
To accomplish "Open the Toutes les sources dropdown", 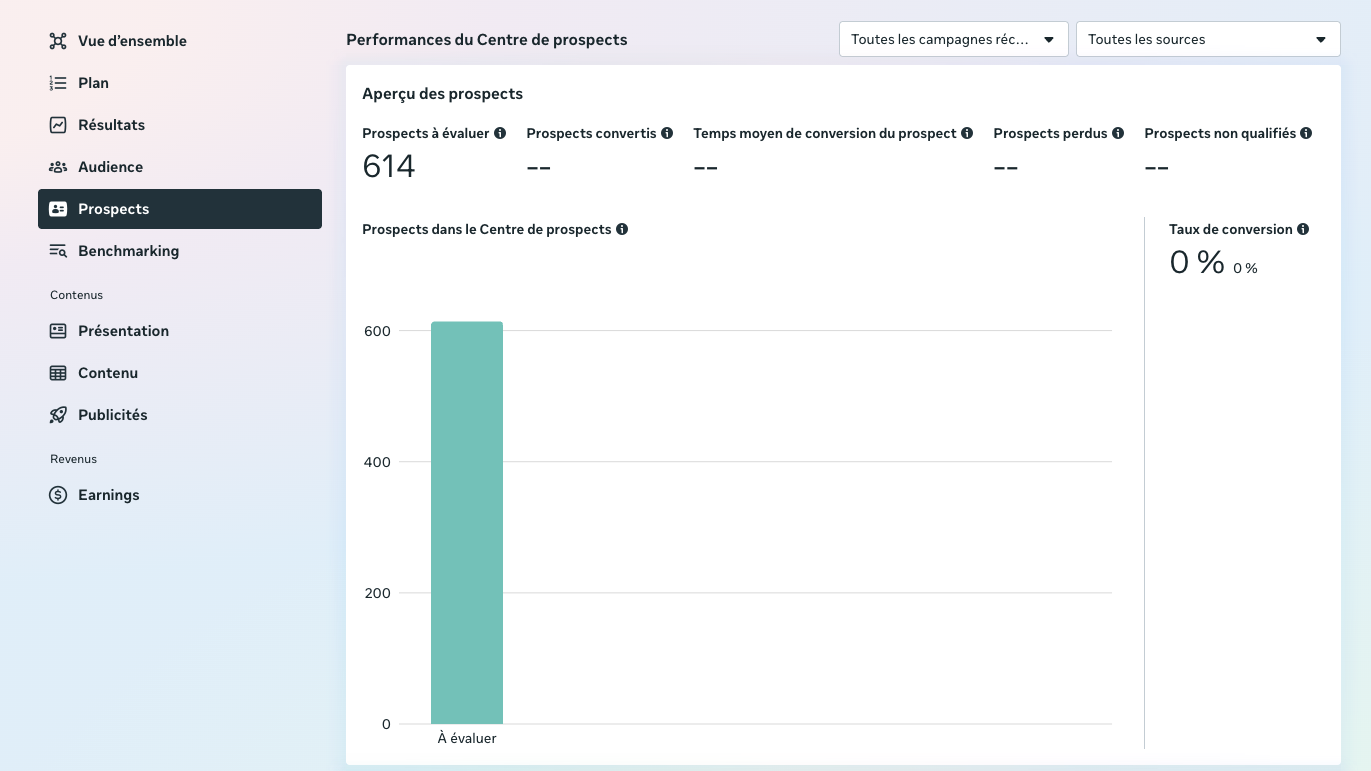I will click(x=1208, y=39).
